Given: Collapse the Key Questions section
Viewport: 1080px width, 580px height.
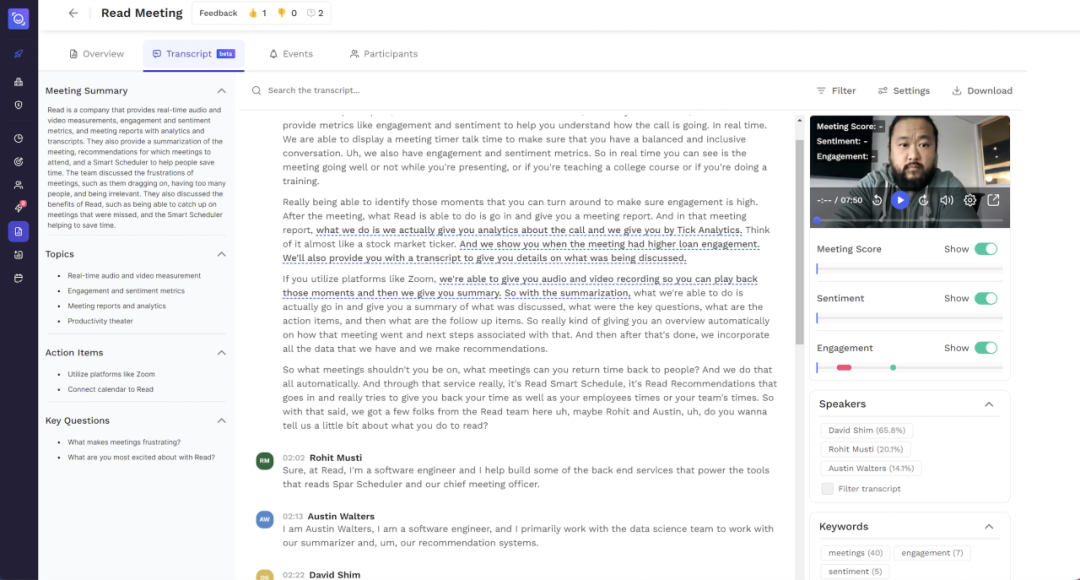Looking at the screenshot, I should [221, 421].
